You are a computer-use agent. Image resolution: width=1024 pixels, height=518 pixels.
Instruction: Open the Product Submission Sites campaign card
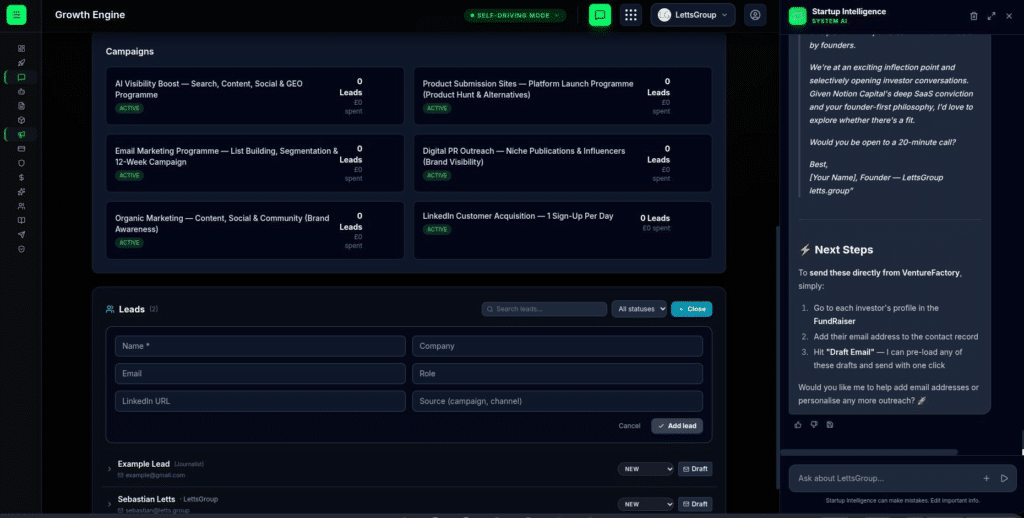562,95
